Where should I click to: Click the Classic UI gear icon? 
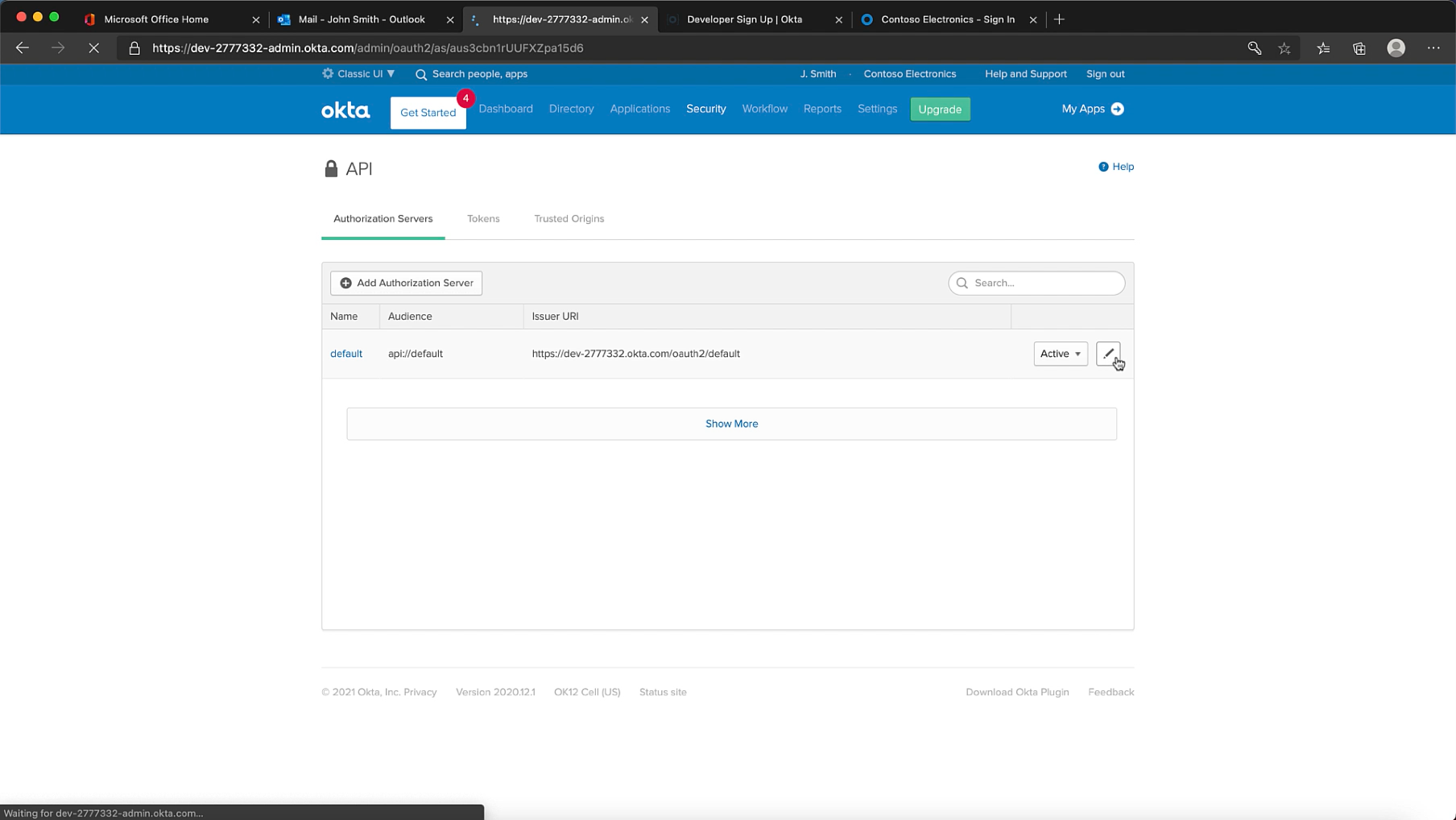pos(328,73)
